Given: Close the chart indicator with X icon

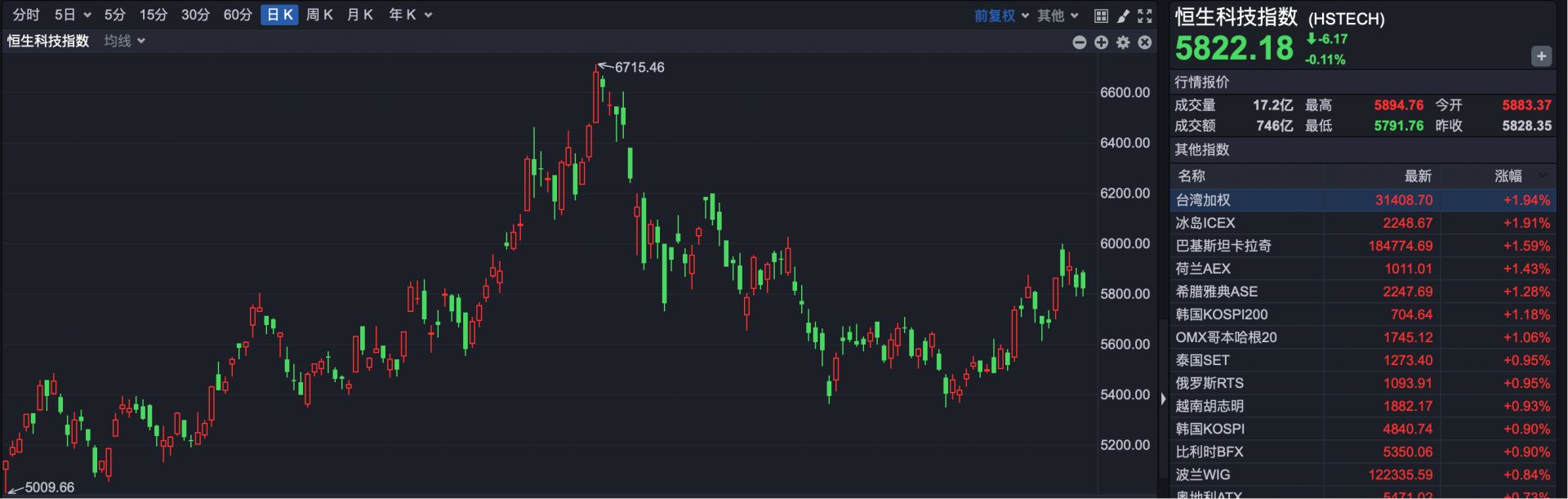Looking at the screenshot, I should [1145, 42].
